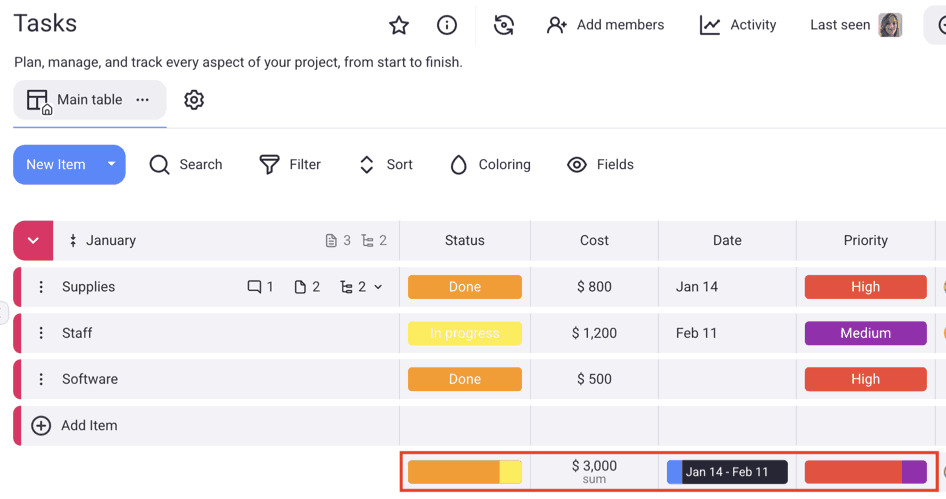Screen dimensions: 946x499
Task: Click the Search tool
Action: point(186,164)
